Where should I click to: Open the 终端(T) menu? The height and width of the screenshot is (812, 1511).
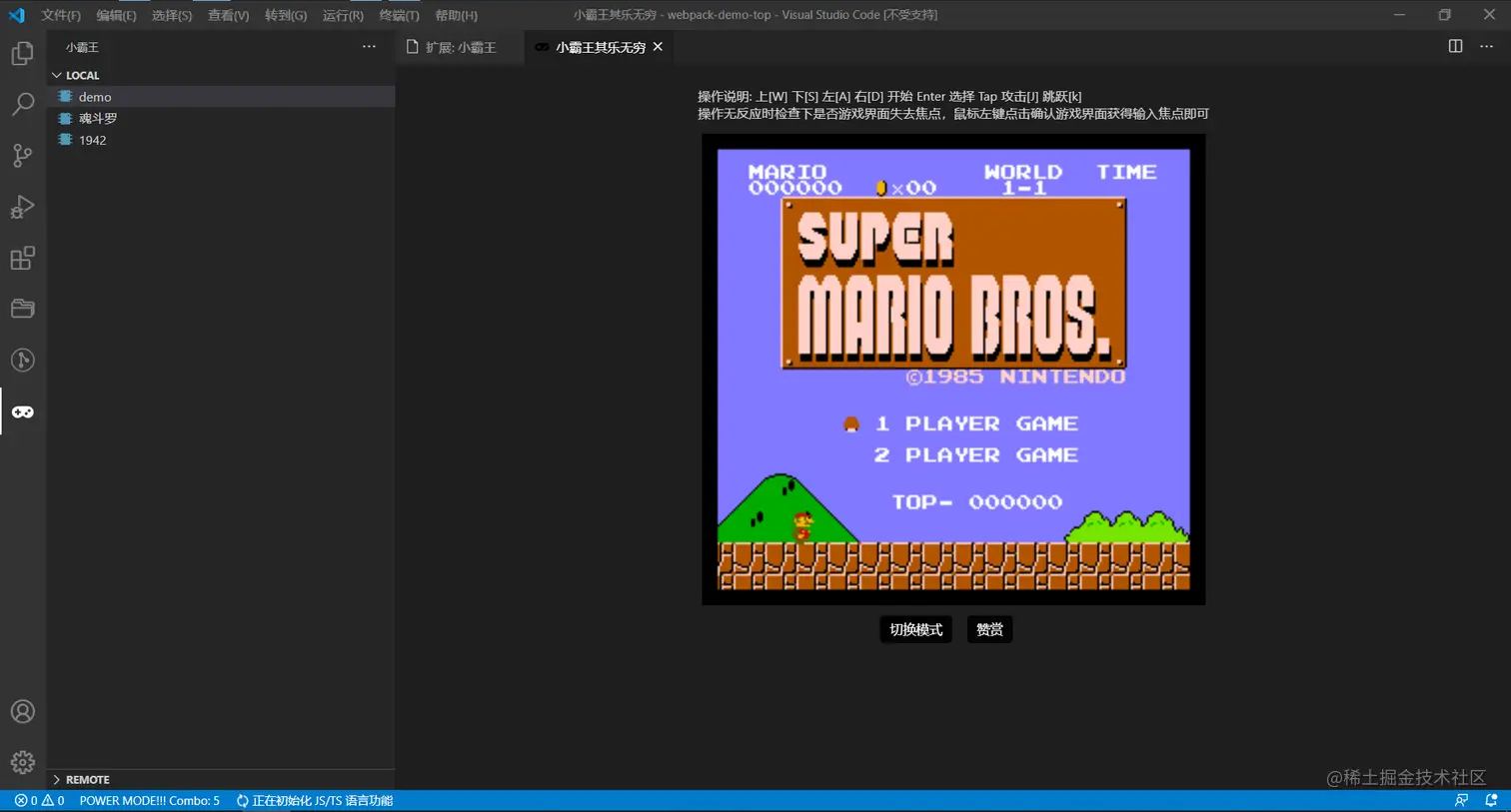click(399, 15)
